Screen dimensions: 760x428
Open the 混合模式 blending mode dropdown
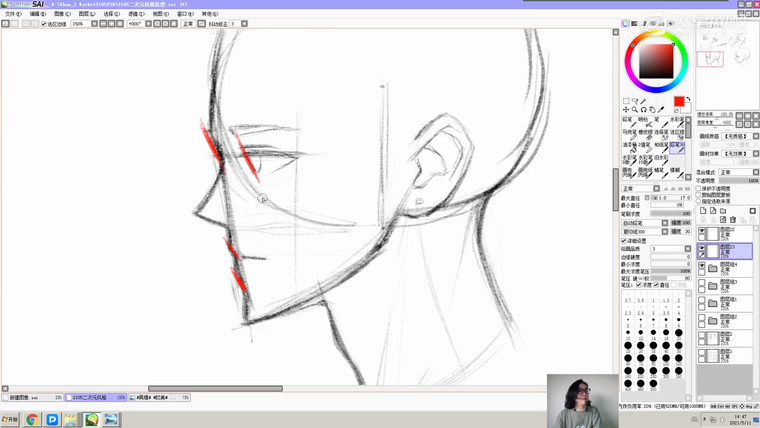coord(738,172)
